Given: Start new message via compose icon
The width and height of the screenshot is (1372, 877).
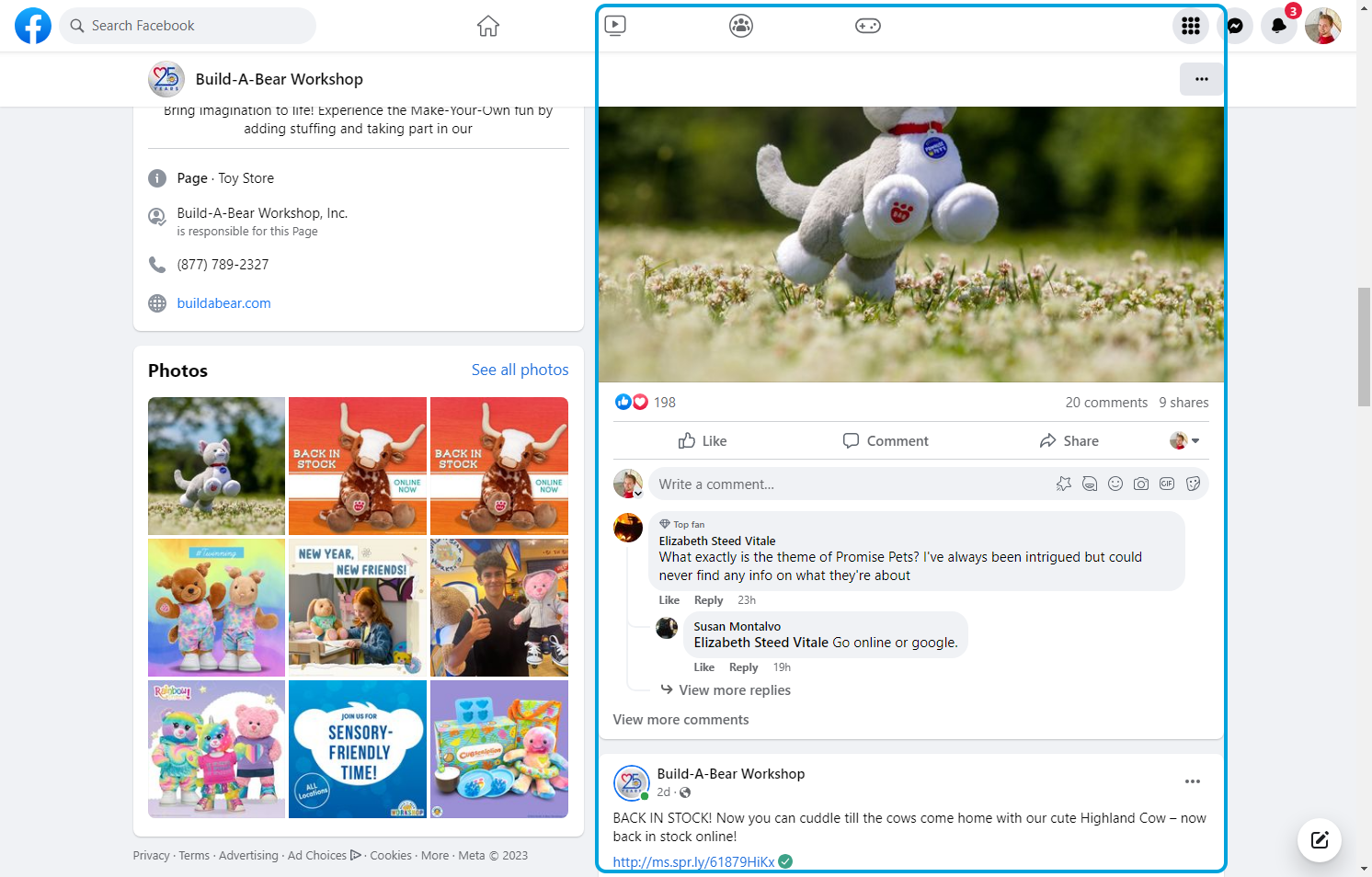Looking at the screenshot, I should click(x=1320, y=839).
